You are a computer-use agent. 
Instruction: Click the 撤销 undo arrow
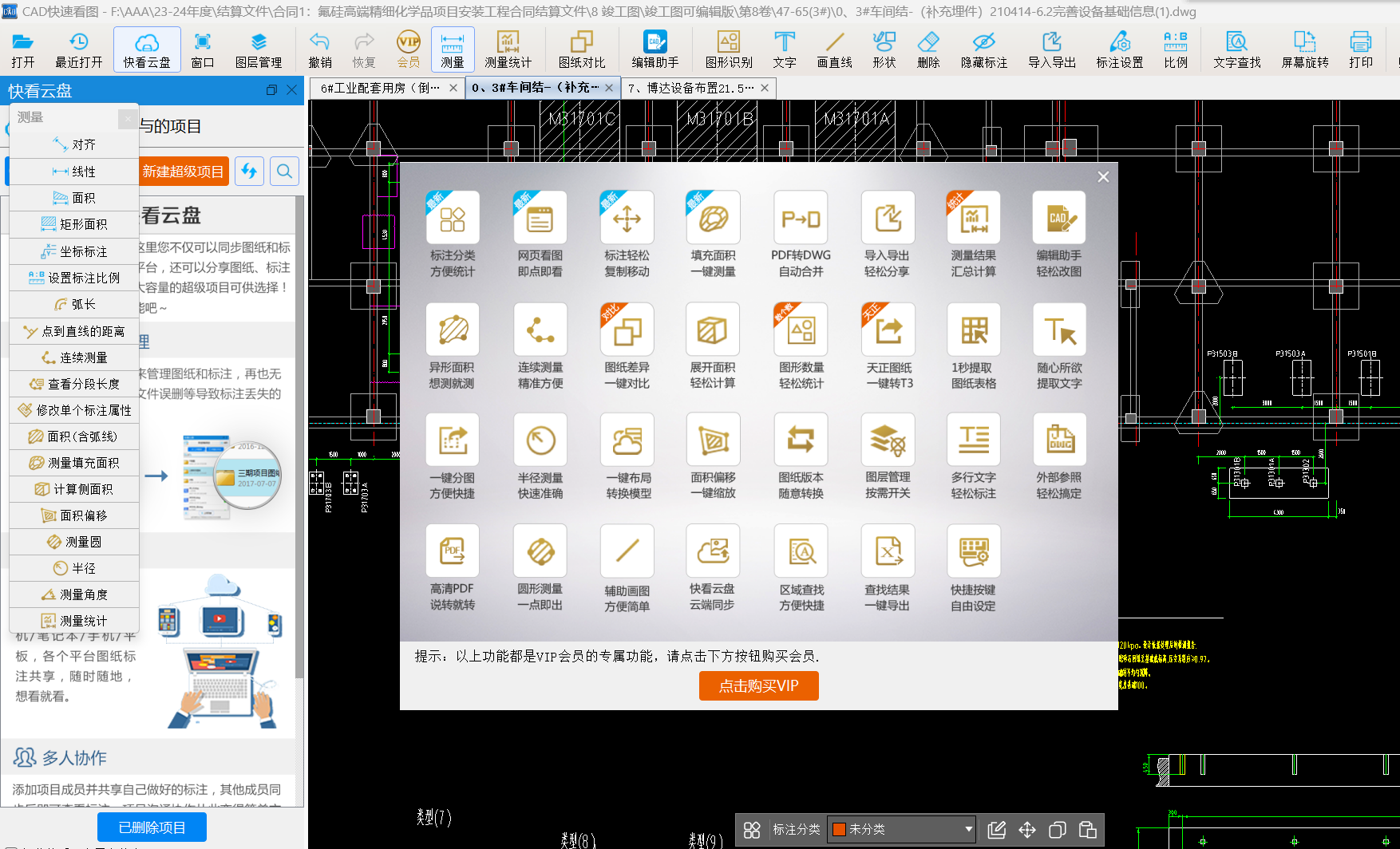click(x=320, y=49)
